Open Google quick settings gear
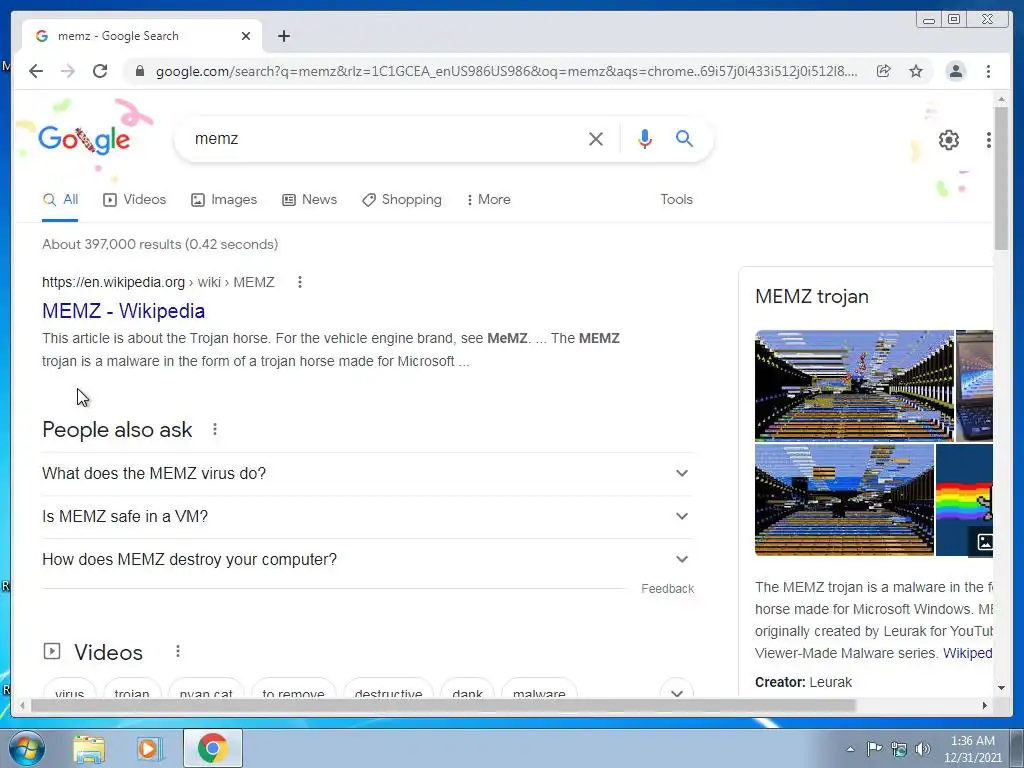 949,139
